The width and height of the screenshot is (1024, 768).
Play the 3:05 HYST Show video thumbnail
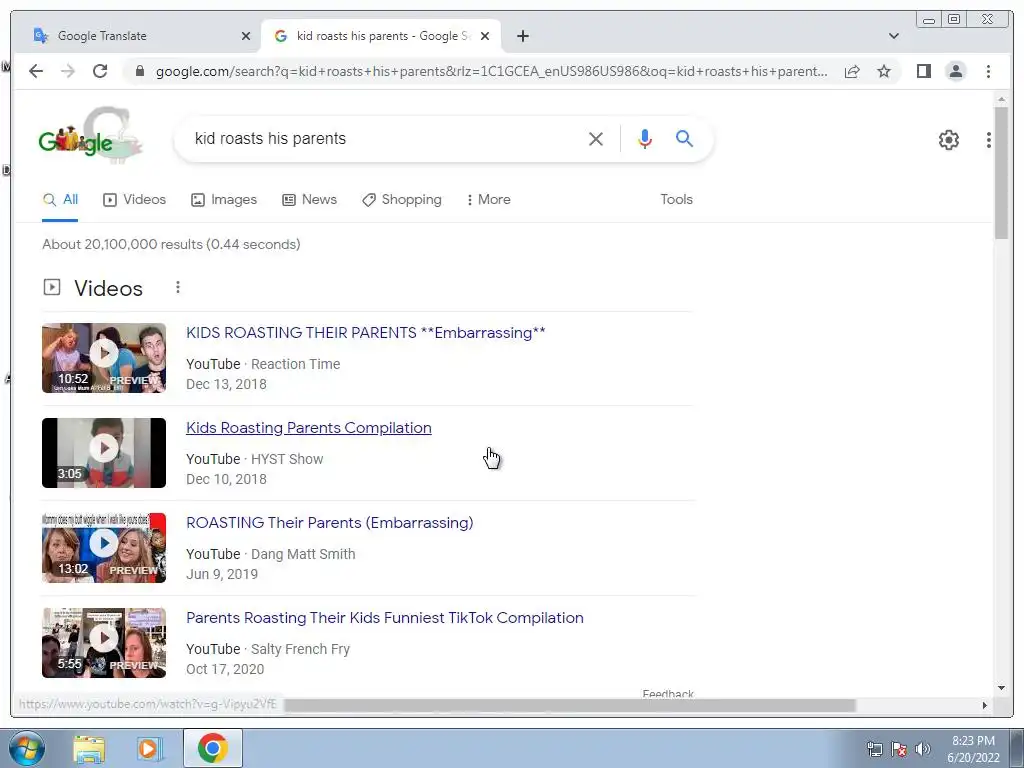point(104,453)
